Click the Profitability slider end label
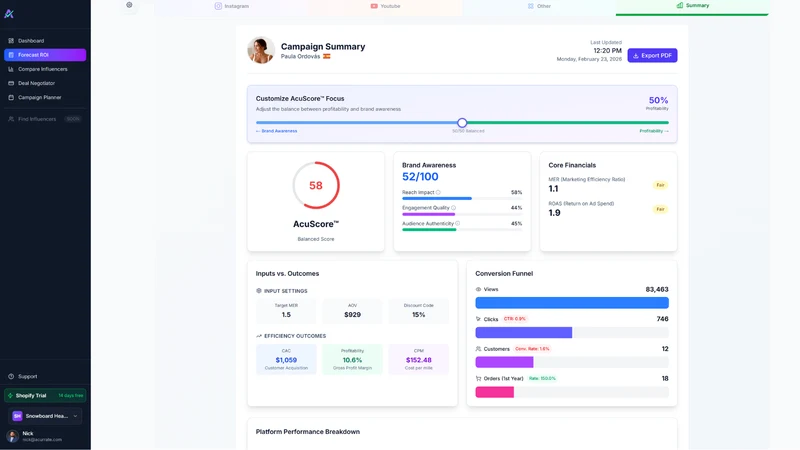 [x=654, y=131]
